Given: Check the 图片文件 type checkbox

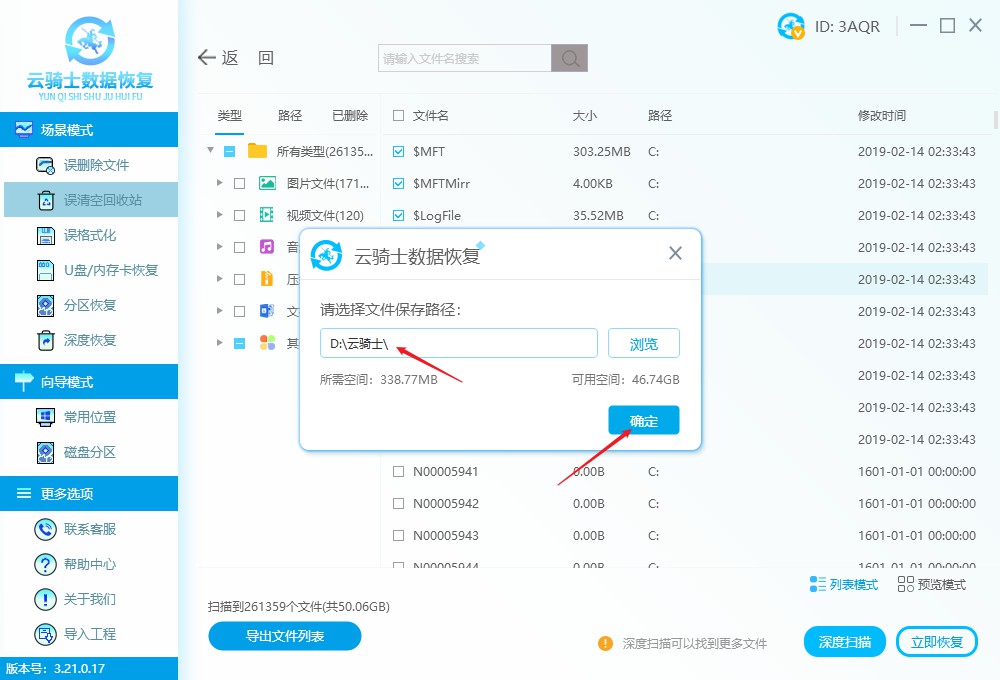Looking at the screenshot, I should pos(240,184).
